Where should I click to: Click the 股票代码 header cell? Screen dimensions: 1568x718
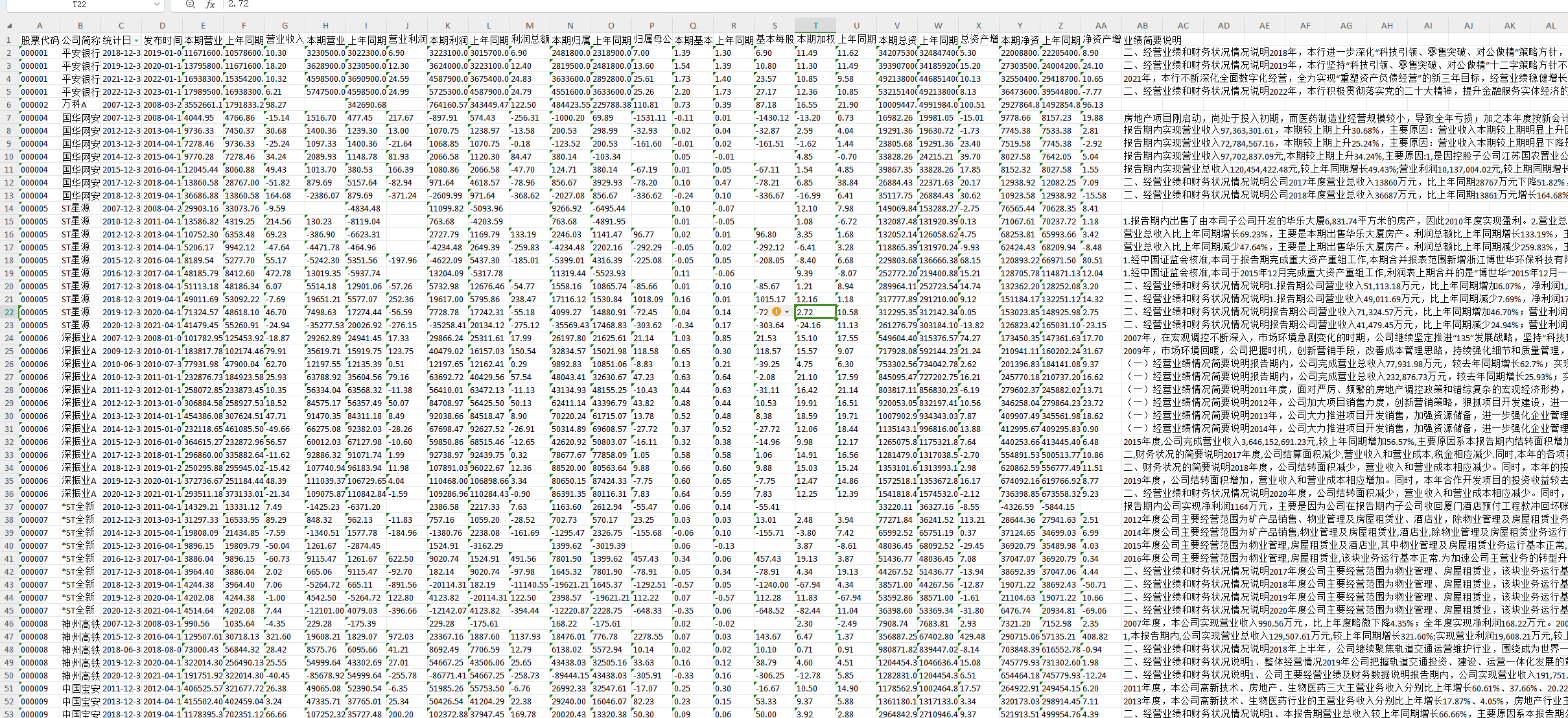(x=40, y=40)
